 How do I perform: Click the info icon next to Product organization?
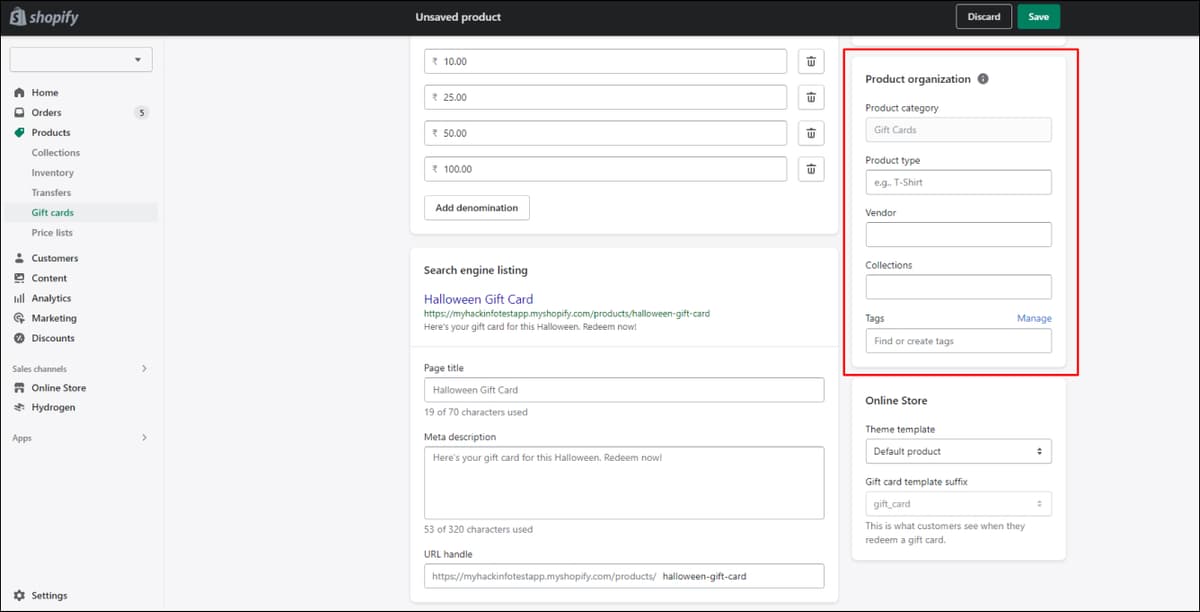tap(983, 79)
